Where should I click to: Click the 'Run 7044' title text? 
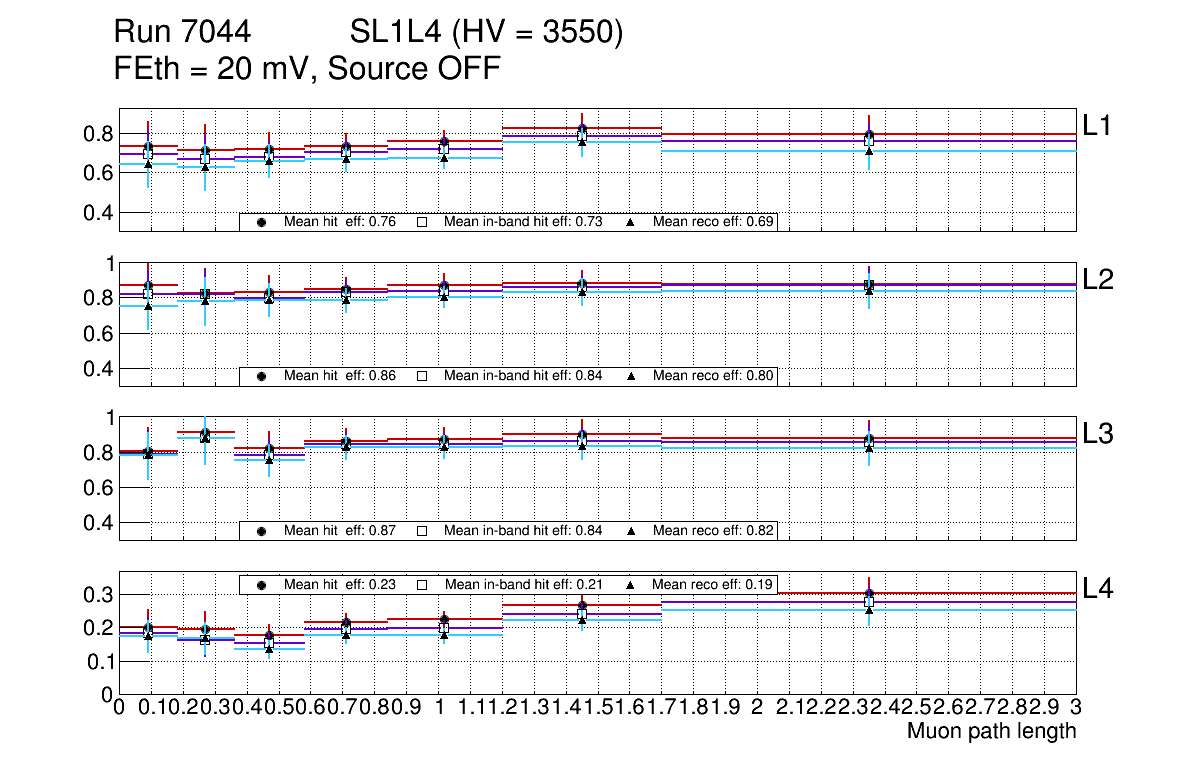(x=182, y=33)
